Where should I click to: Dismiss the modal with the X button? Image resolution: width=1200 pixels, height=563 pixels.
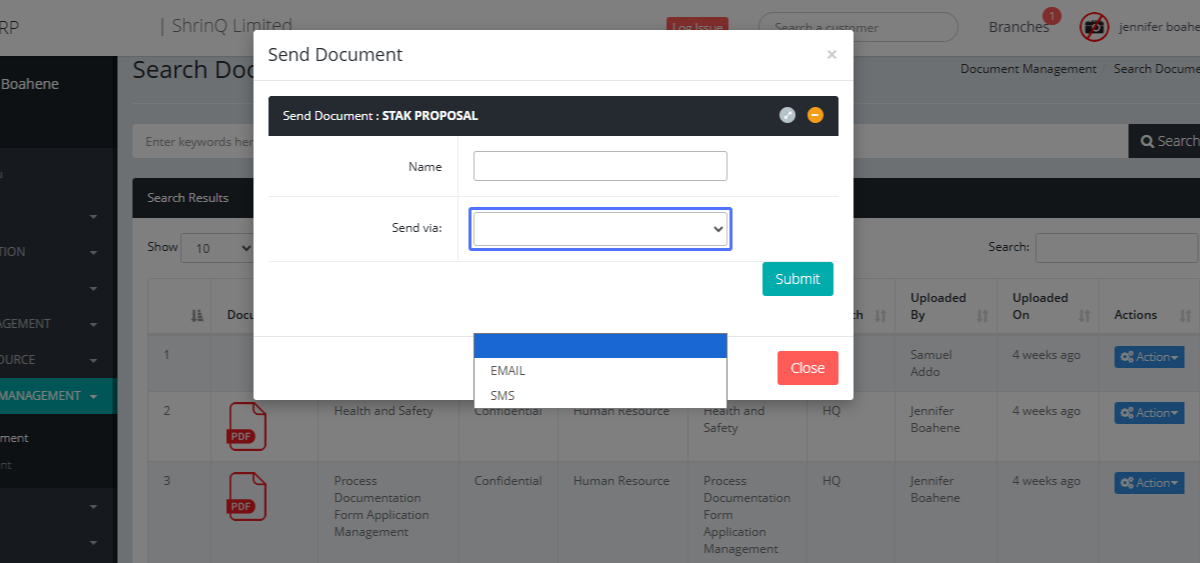point(831,55)
